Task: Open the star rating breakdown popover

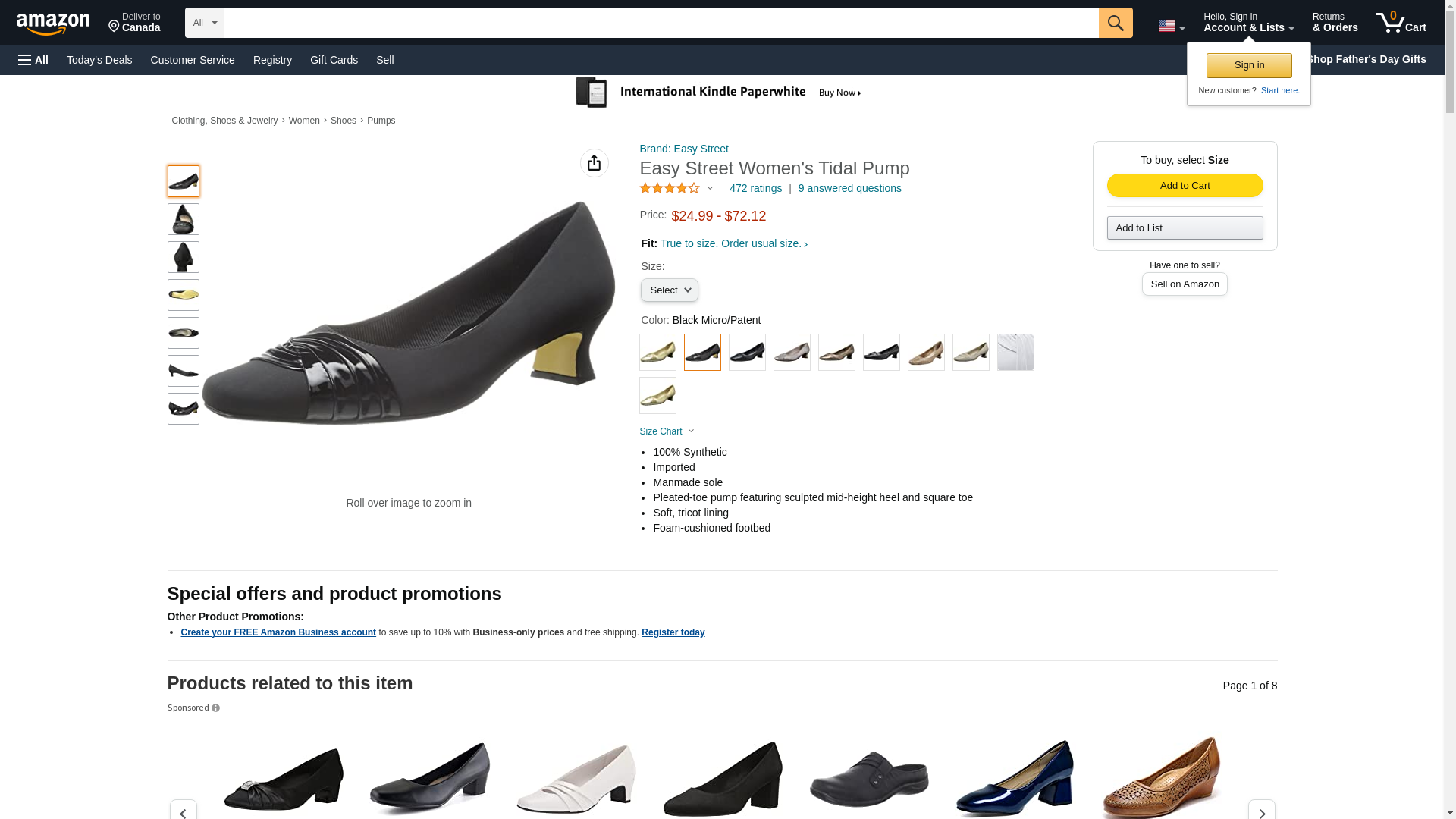Action: 676,188
